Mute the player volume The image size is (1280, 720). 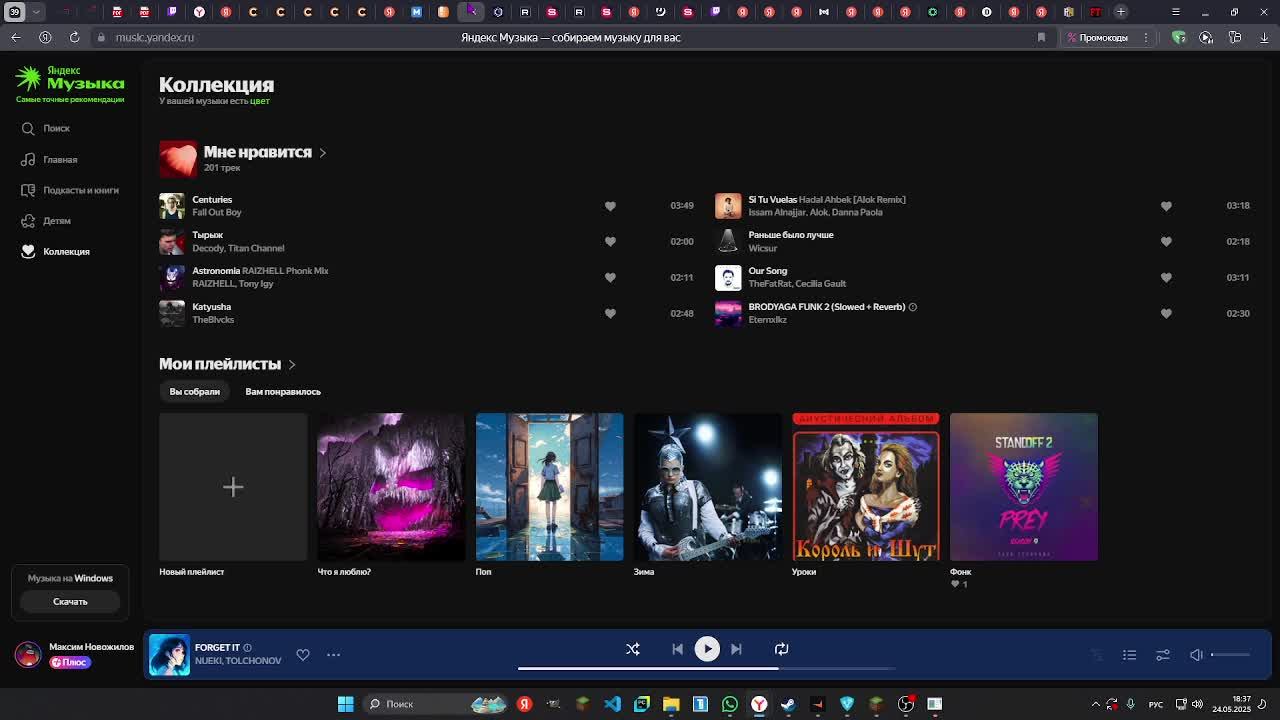pyautogui.click(x=1196, y=655)
